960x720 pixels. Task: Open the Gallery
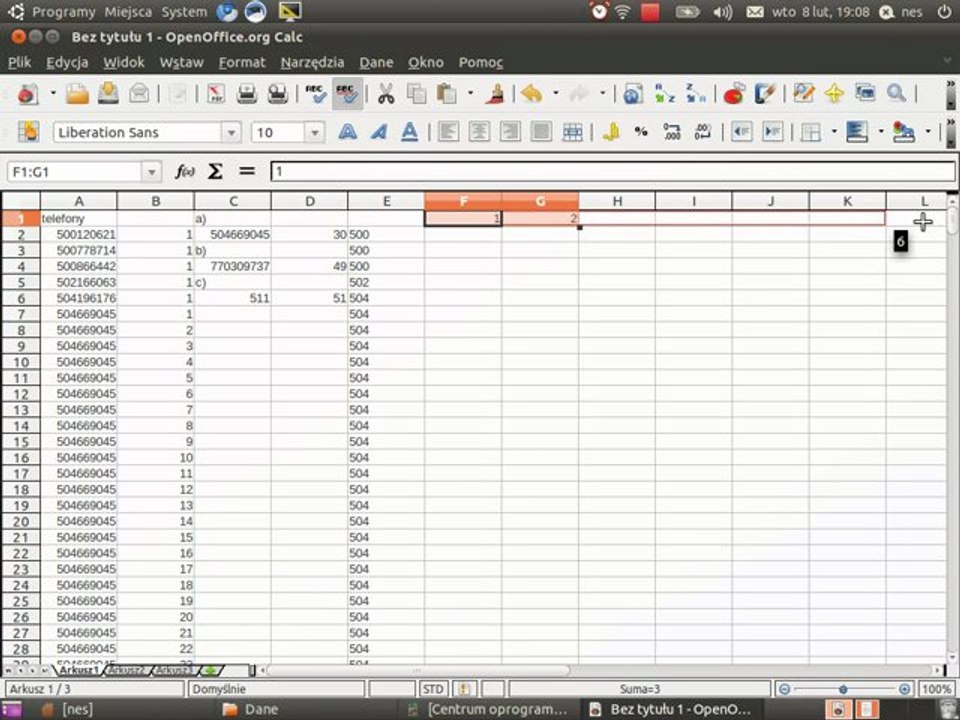(865, 94)
